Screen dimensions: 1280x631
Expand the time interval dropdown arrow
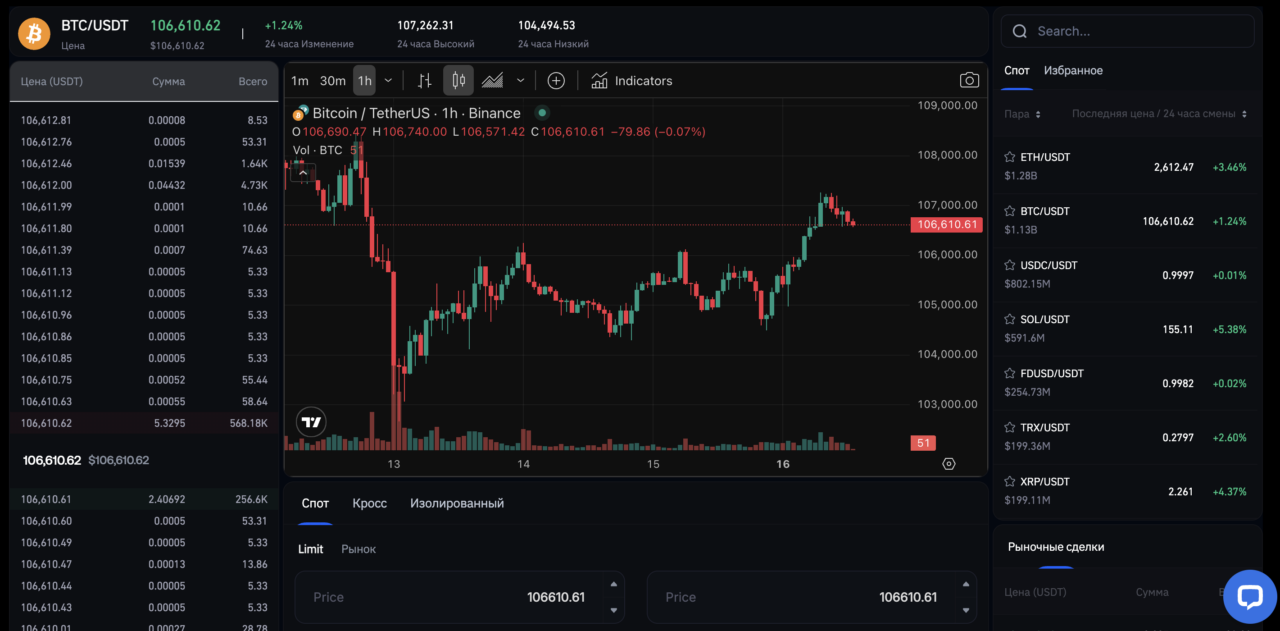(388, 81)
